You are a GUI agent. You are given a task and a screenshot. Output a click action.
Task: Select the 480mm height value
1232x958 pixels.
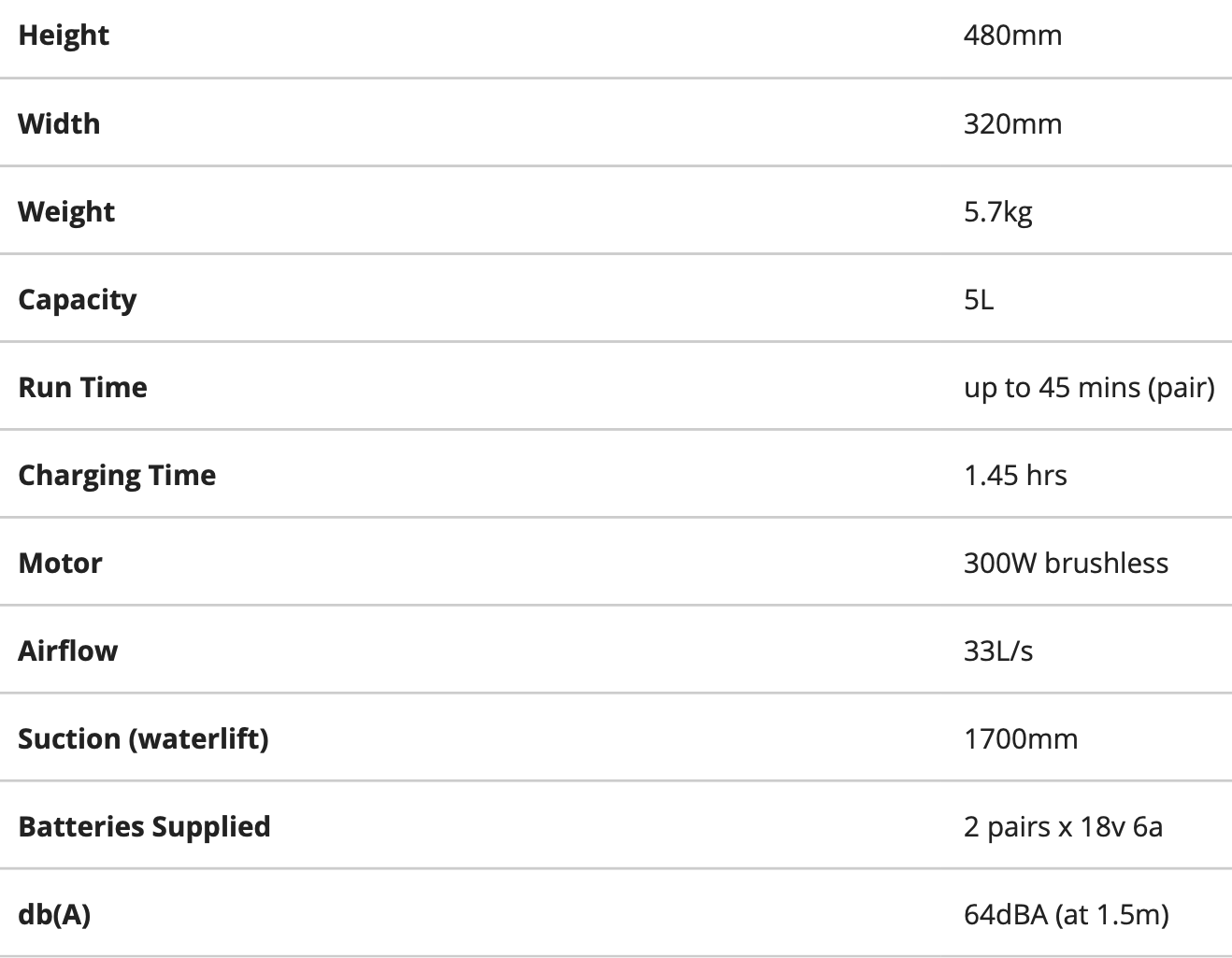coord(1012,36)
